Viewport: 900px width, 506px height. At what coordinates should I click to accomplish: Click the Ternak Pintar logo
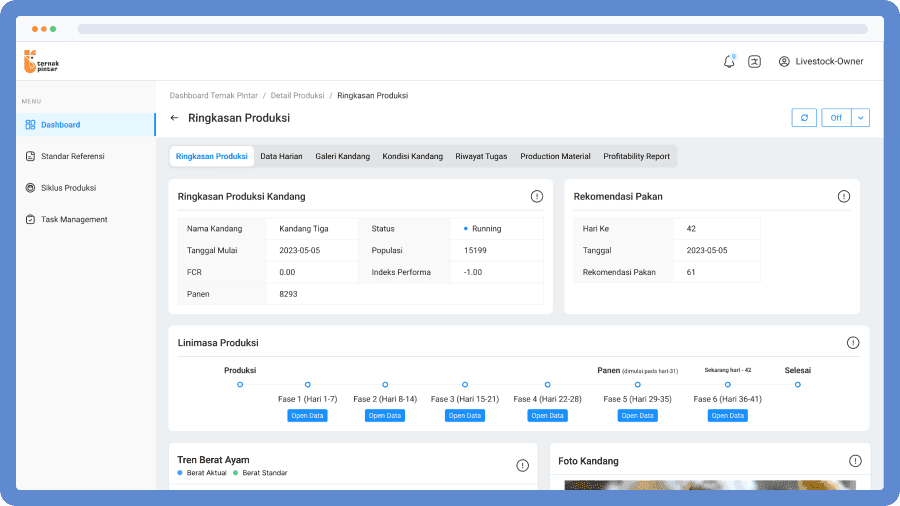click(x=41, y=61)
